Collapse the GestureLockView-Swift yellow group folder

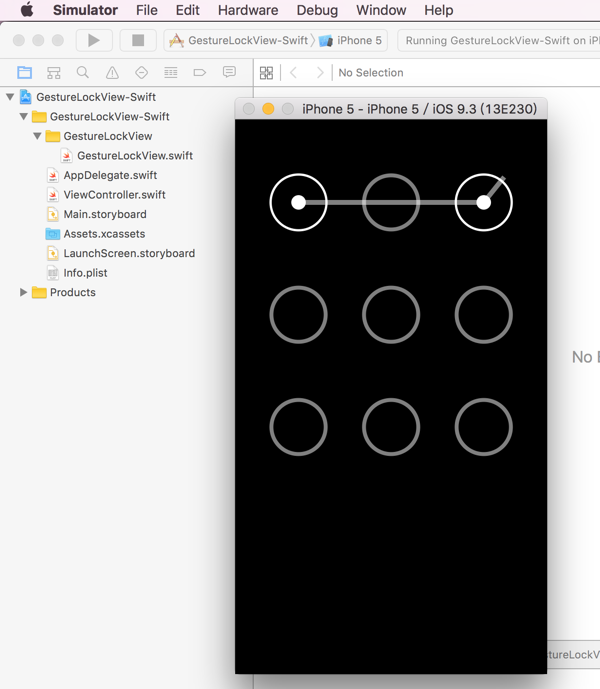pyautogui.click(x=24, y=116)
